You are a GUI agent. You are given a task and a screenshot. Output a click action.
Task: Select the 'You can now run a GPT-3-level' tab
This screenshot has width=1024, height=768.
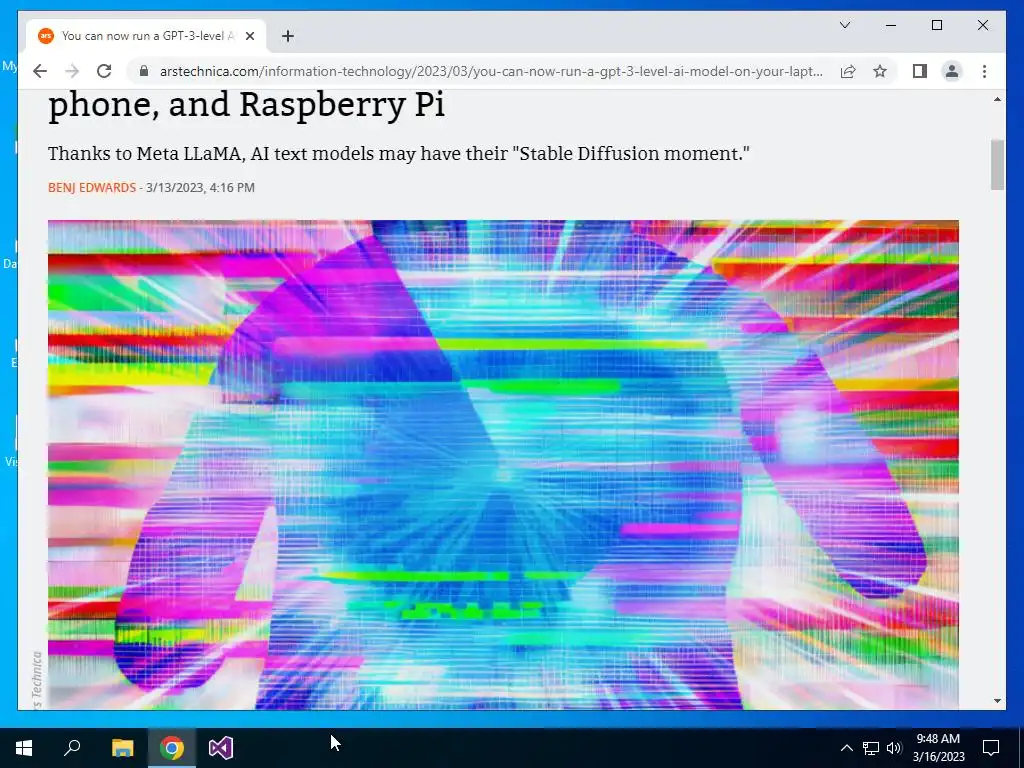(x=146, y=36)
